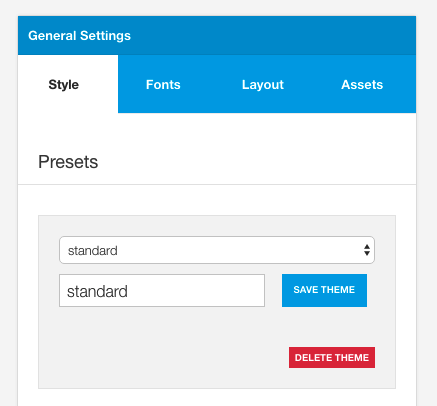Screen dimensions: 437x406
Task: Click the Presets section heading
Action: tap(68, 162)
